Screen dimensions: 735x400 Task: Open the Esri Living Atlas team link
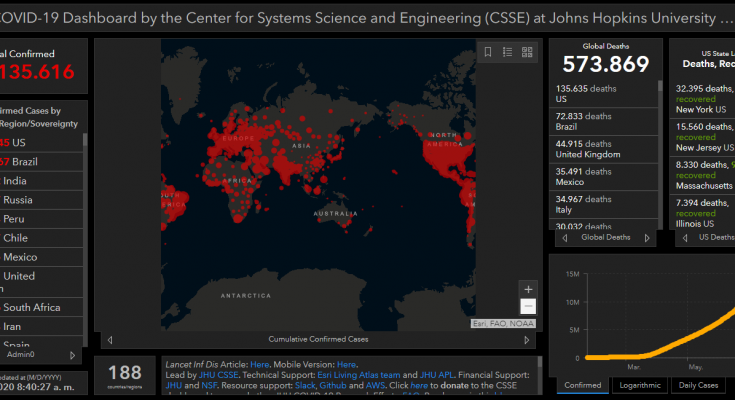pyautogui.click(x=359, y=375)
